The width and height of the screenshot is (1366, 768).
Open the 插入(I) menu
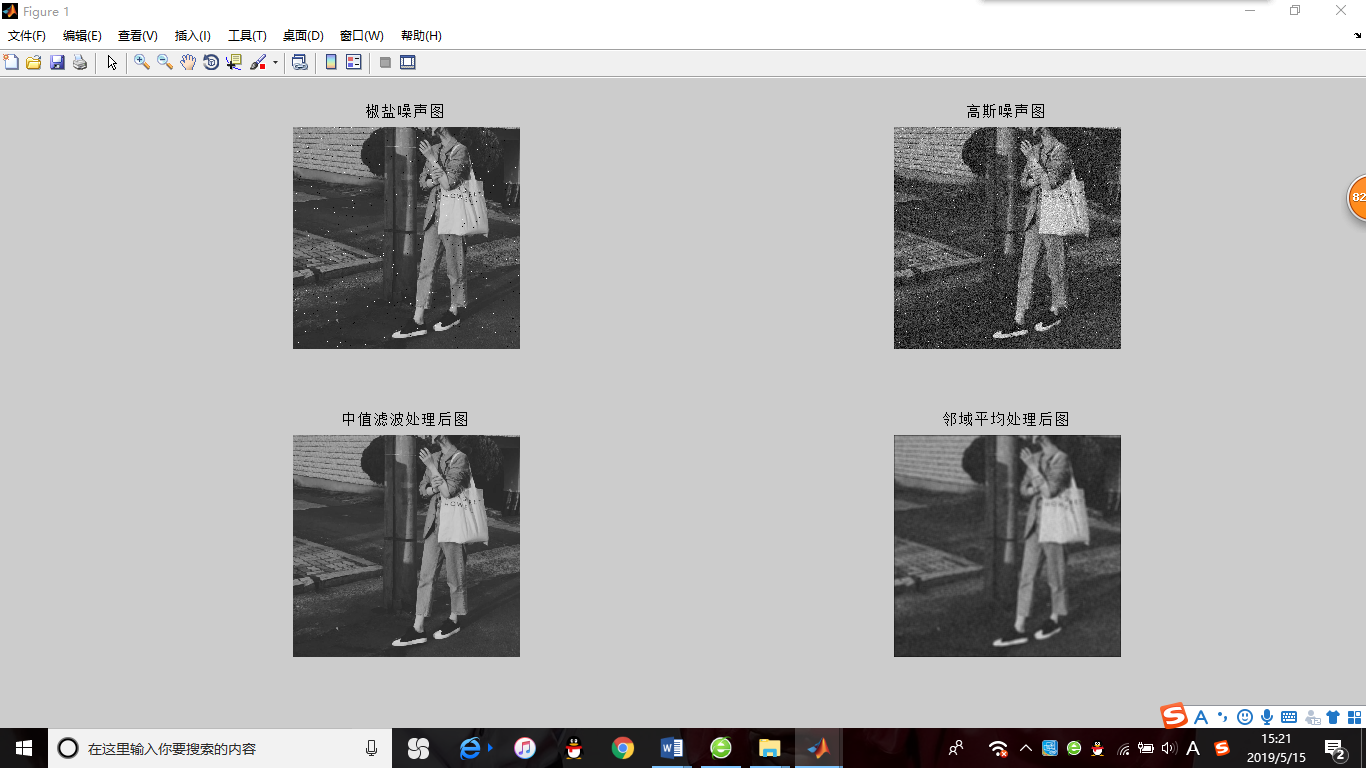pos(192,36)
